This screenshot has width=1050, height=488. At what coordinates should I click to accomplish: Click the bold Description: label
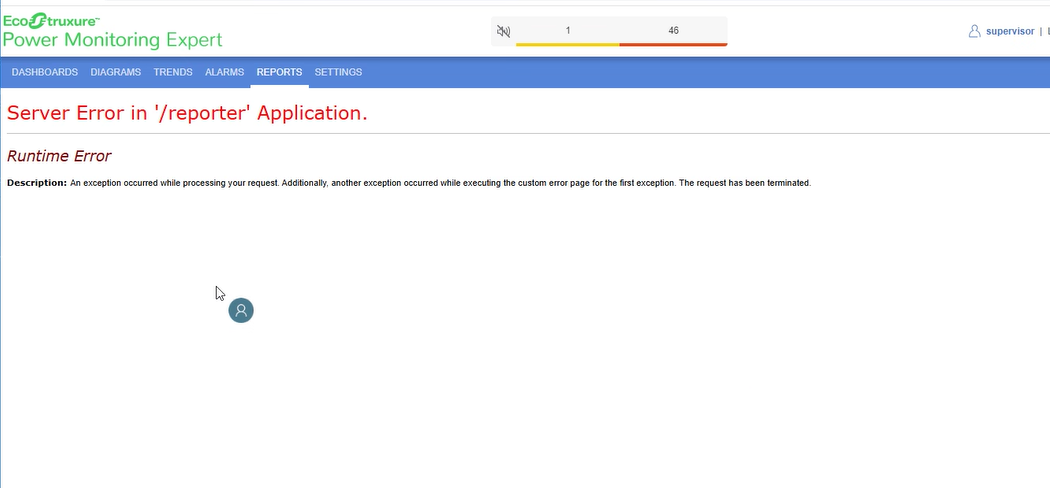click(x=37, y=183)
